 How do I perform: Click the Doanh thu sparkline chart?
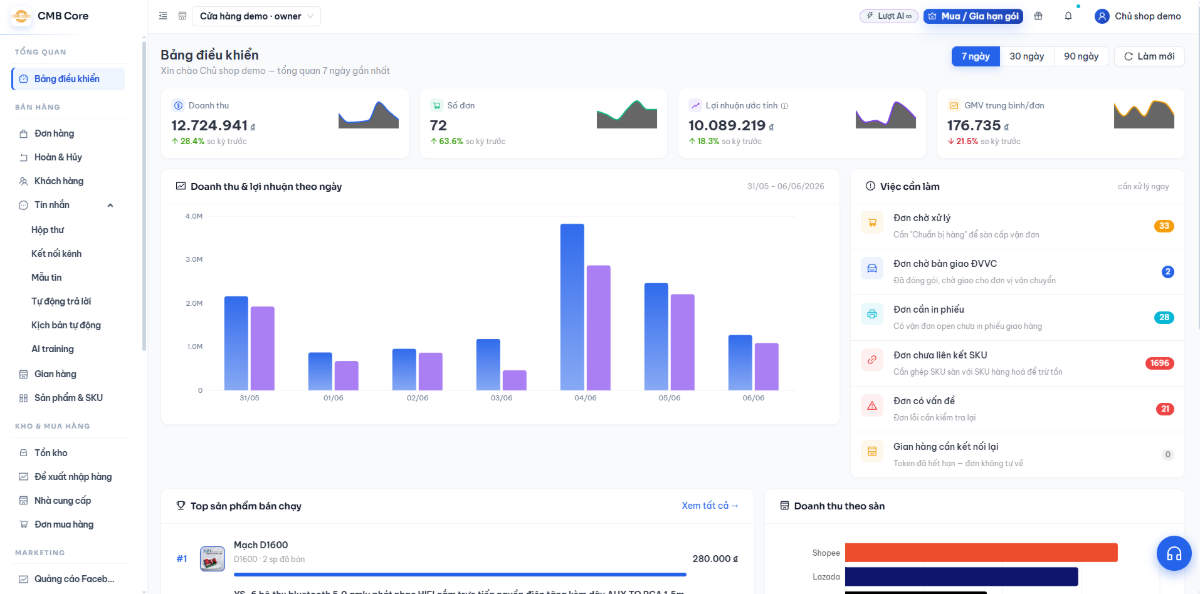pos(368,115)
